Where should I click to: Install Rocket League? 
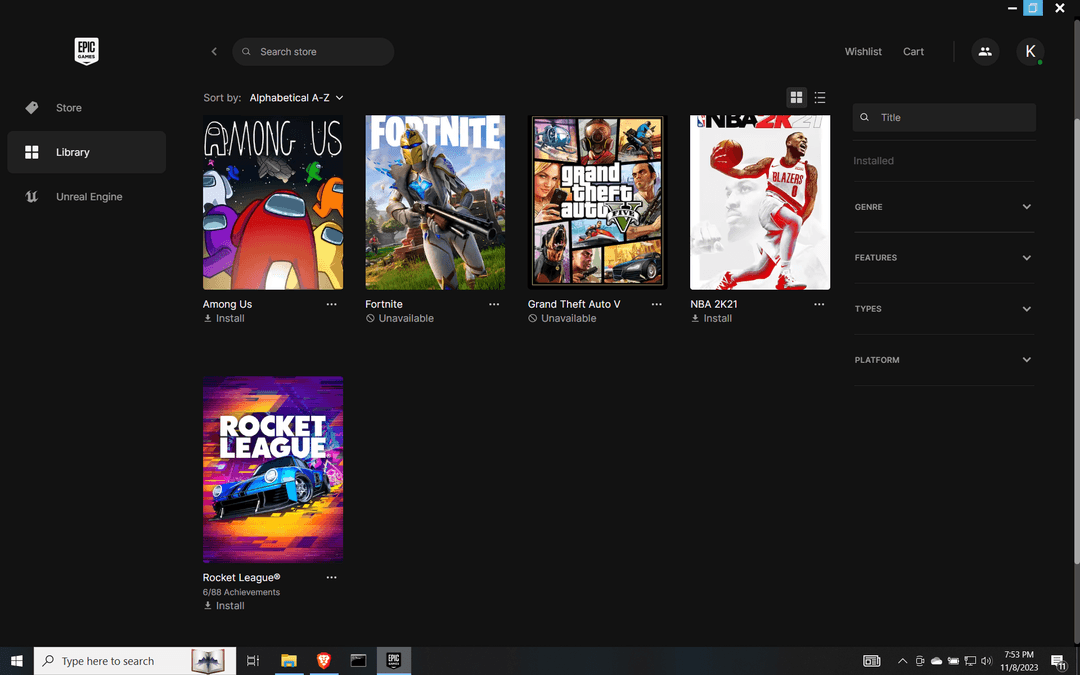224,605
